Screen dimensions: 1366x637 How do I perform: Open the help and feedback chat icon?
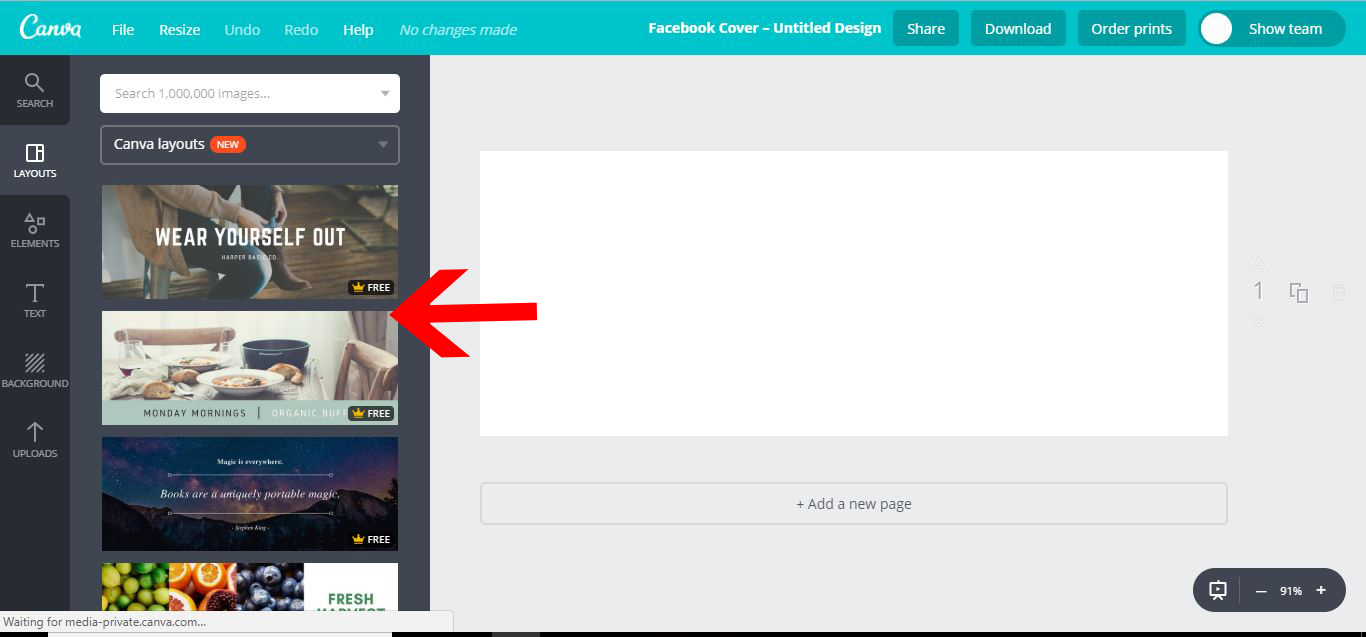pyautogui.click(x=1216, y=590)
